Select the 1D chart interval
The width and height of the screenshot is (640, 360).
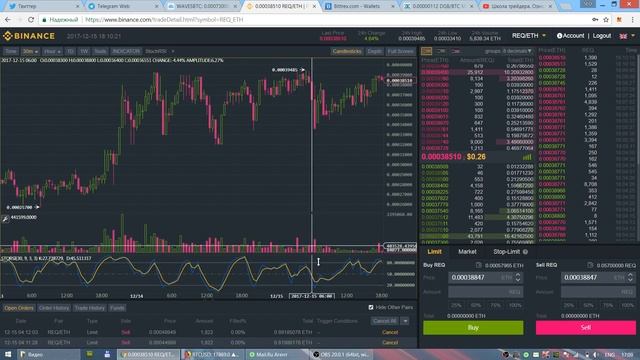(x=70, y=51)
